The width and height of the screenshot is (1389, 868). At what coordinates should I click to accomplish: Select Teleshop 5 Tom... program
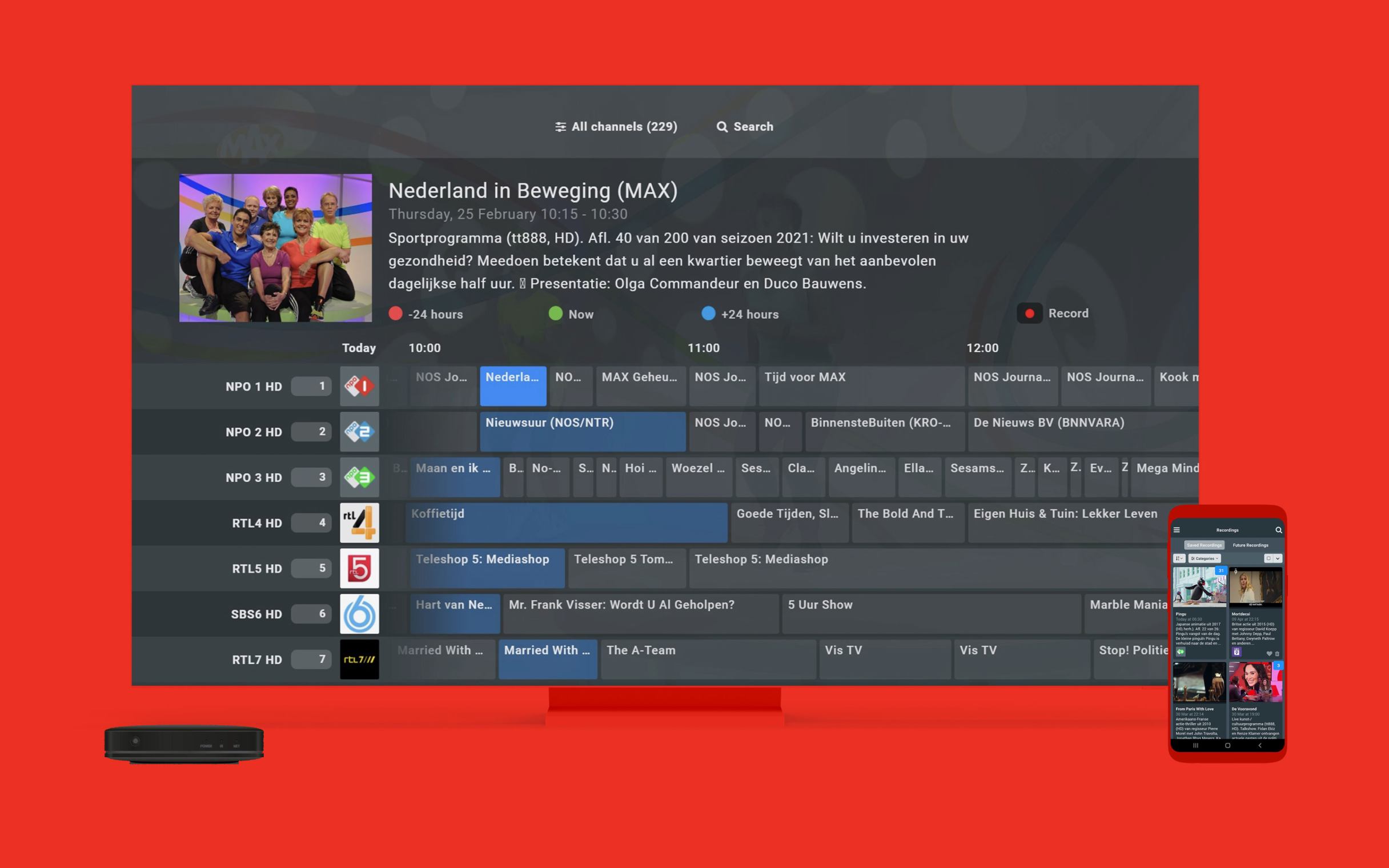click(627, 568)
